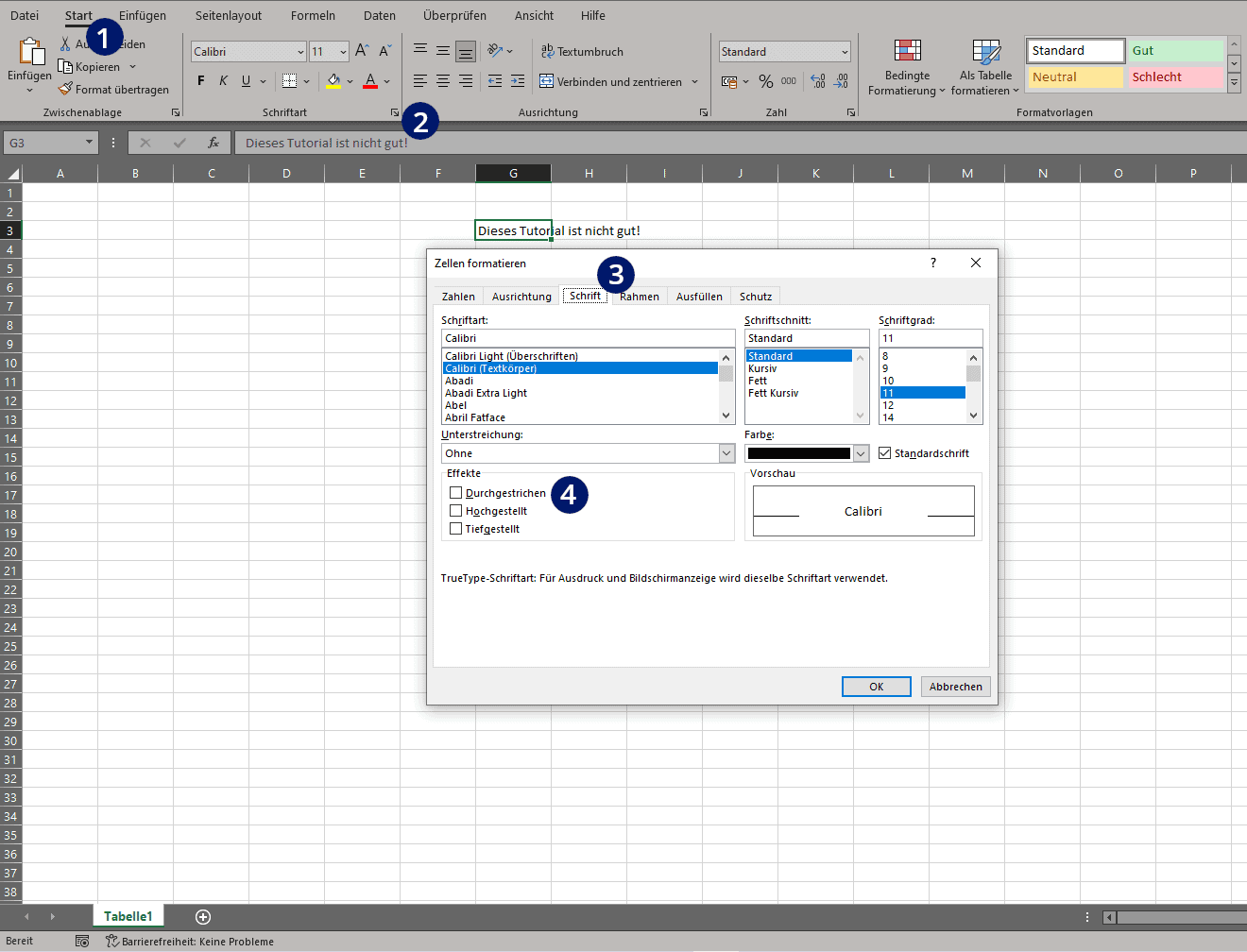Dismiss the dialog via Abbrechen
The image size is (1247, 952).
click(955, 687)
